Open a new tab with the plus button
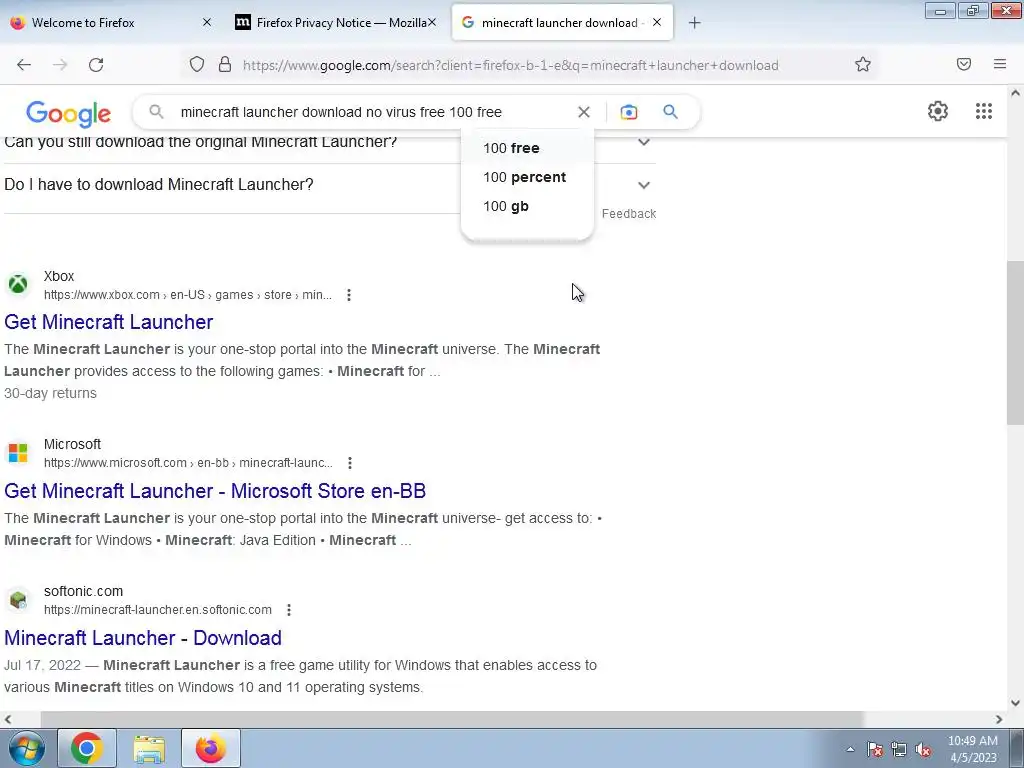1024x768 pixels. click(x=694, y=23)
